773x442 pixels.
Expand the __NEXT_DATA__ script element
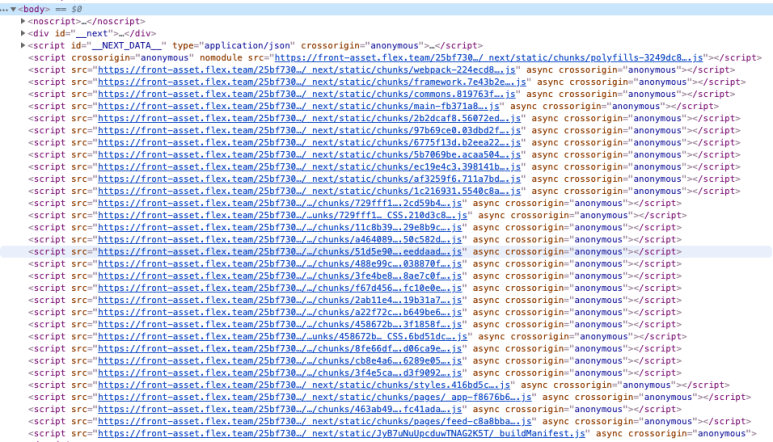pos(23,46)
